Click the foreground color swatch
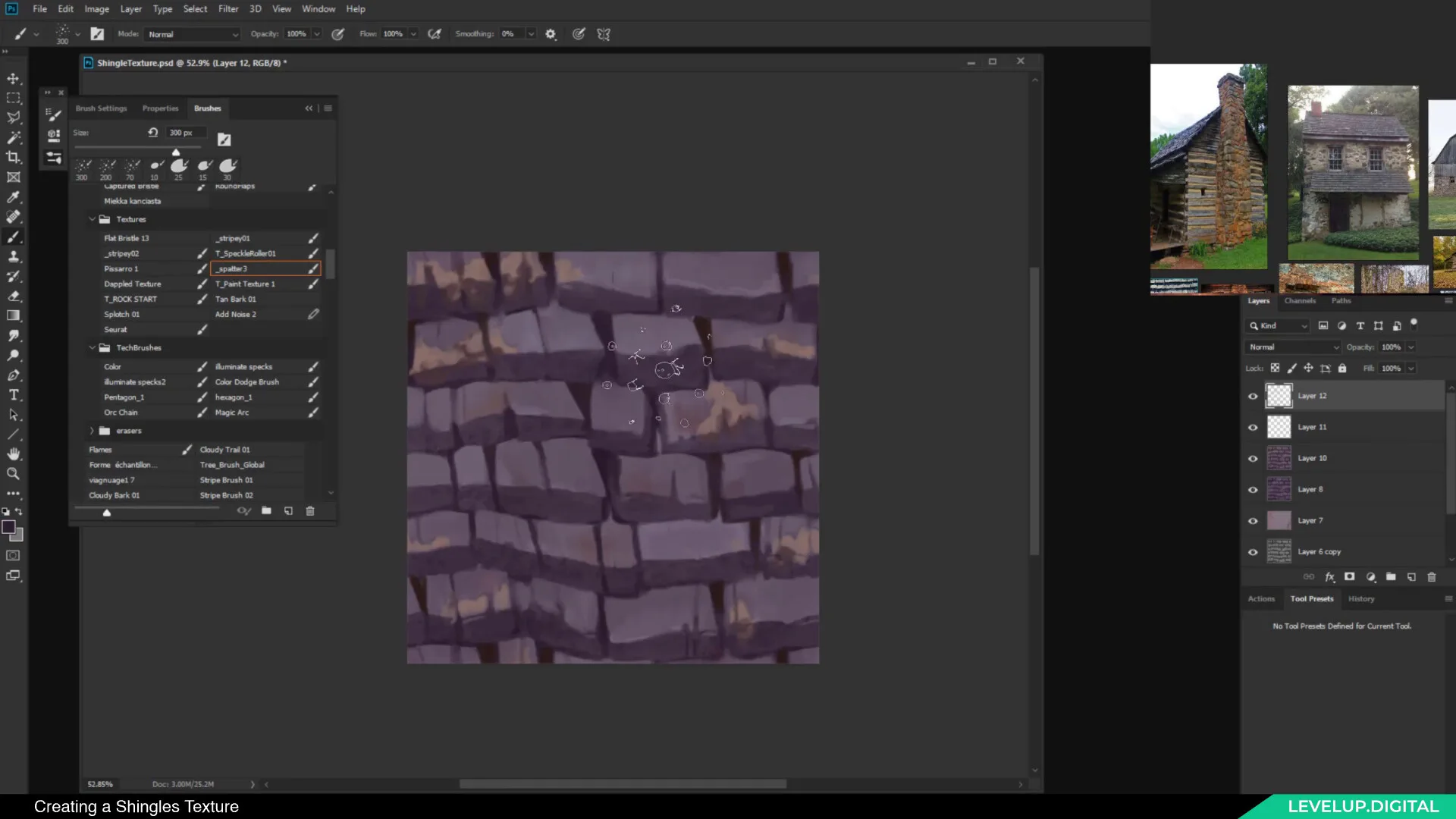 pos(9,527)
